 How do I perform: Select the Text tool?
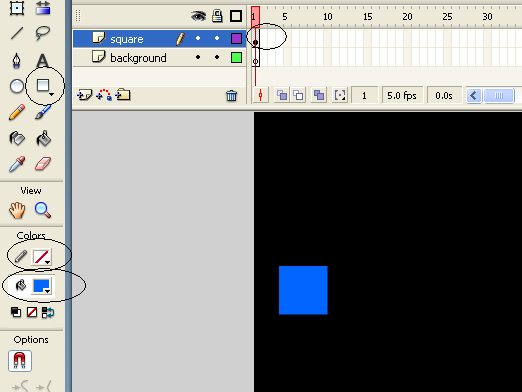(x=43, y=61)
